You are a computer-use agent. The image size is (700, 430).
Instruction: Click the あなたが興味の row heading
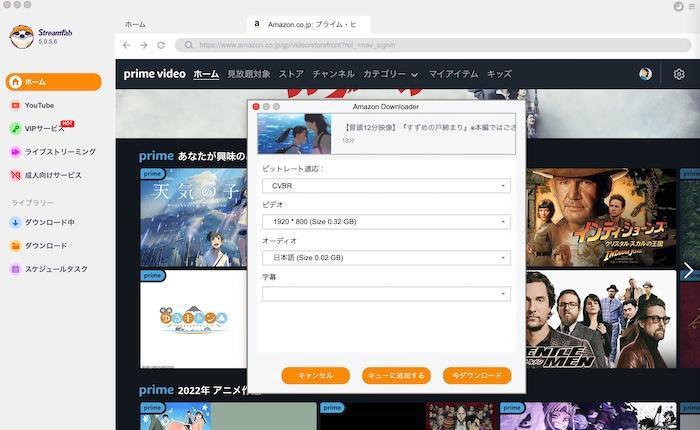[193, 156]
